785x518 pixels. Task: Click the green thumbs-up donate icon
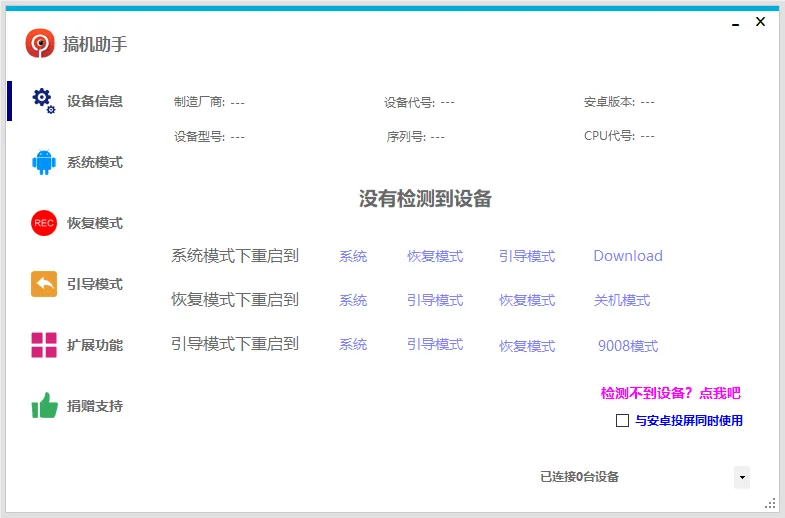pos(45,405)
